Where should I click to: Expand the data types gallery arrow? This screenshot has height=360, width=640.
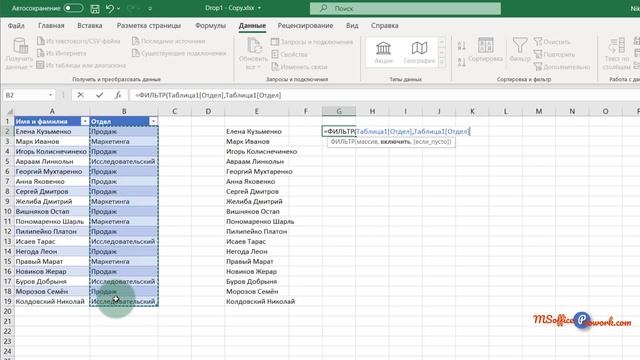coord(442,62)
